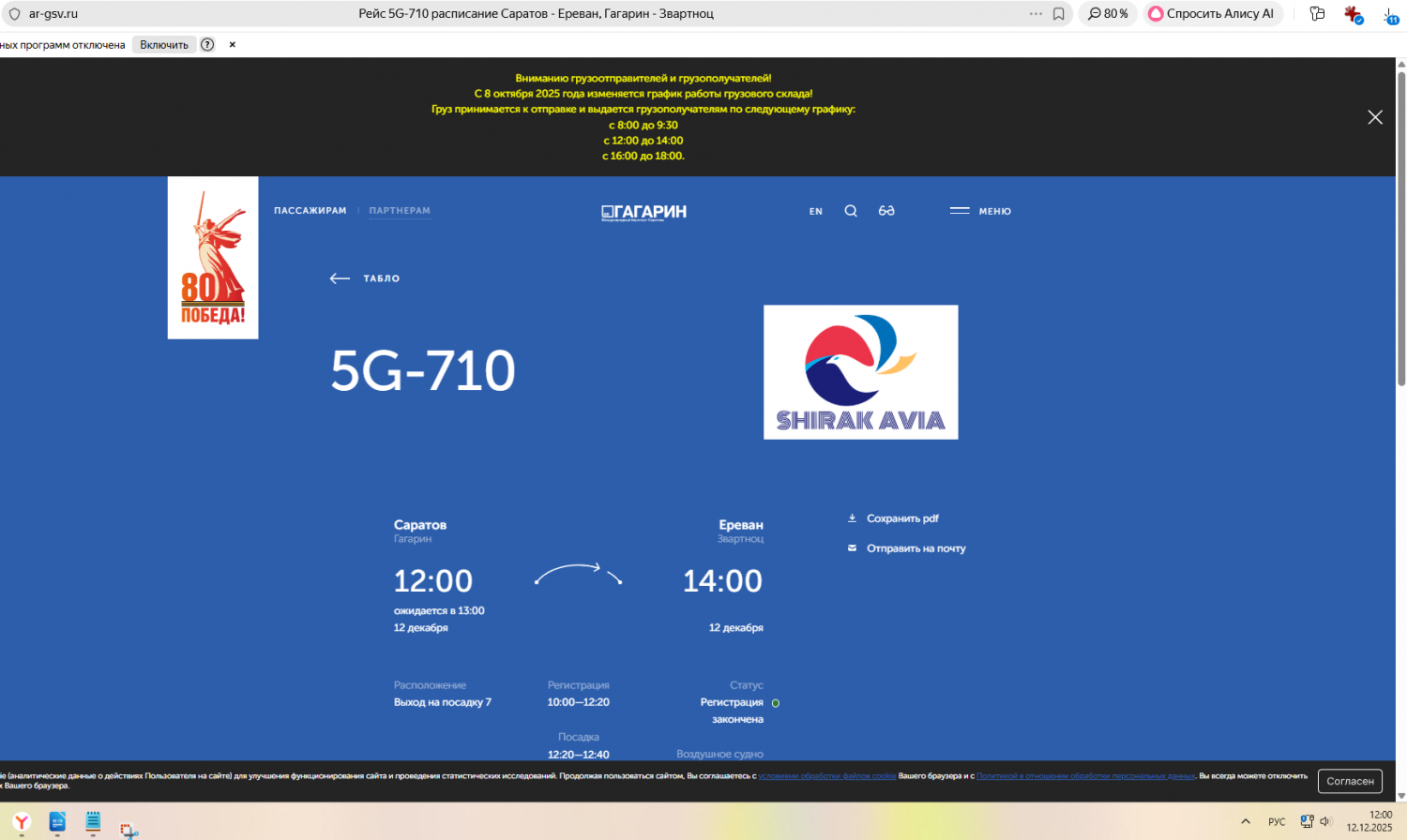Open Yandex Browser from the taskbar
The width and height of the screenshot is (1407, 840).
click(x=22, y=823)
